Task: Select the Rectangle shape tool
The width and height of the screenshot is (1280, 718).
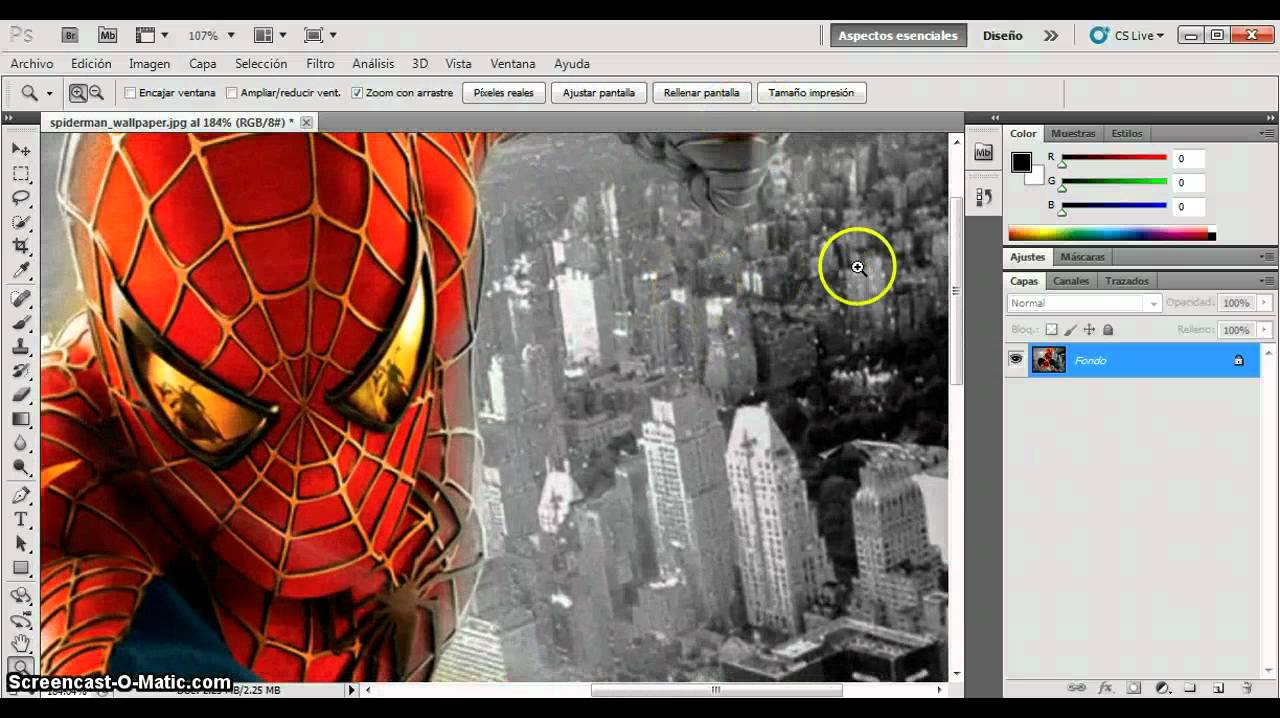Action: [x=21, y=568]
